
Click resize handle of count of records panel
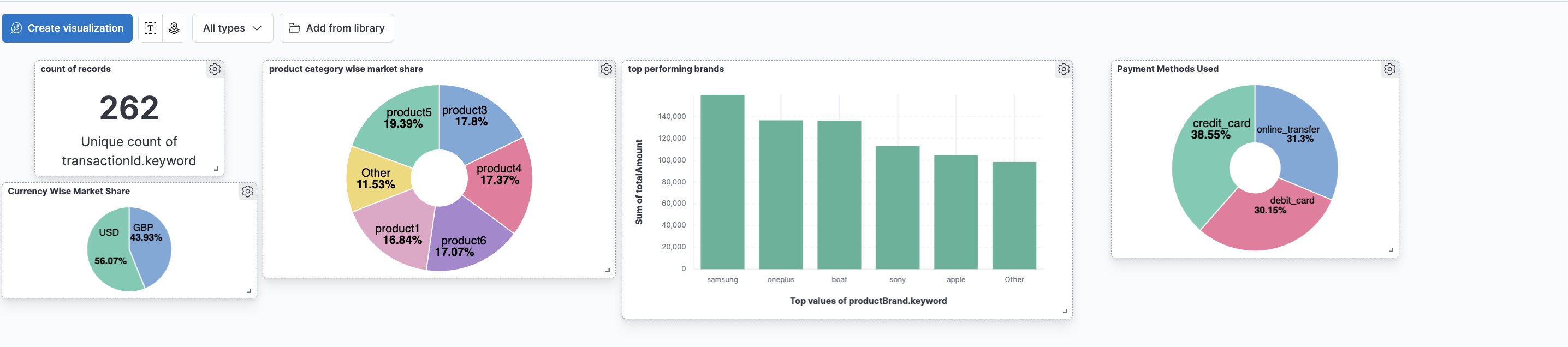pos(216,169)
